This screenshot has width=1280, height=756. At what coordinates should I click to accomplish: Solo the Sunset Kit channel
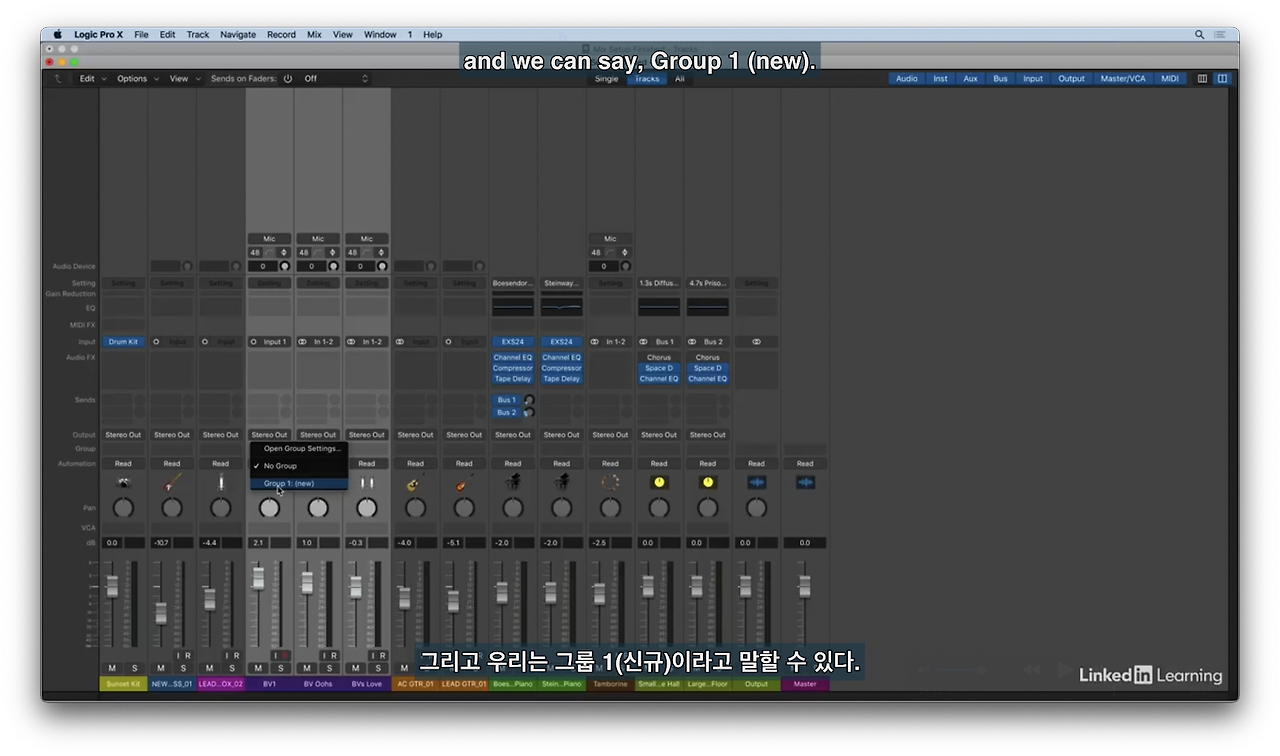(x=134, y=668)
